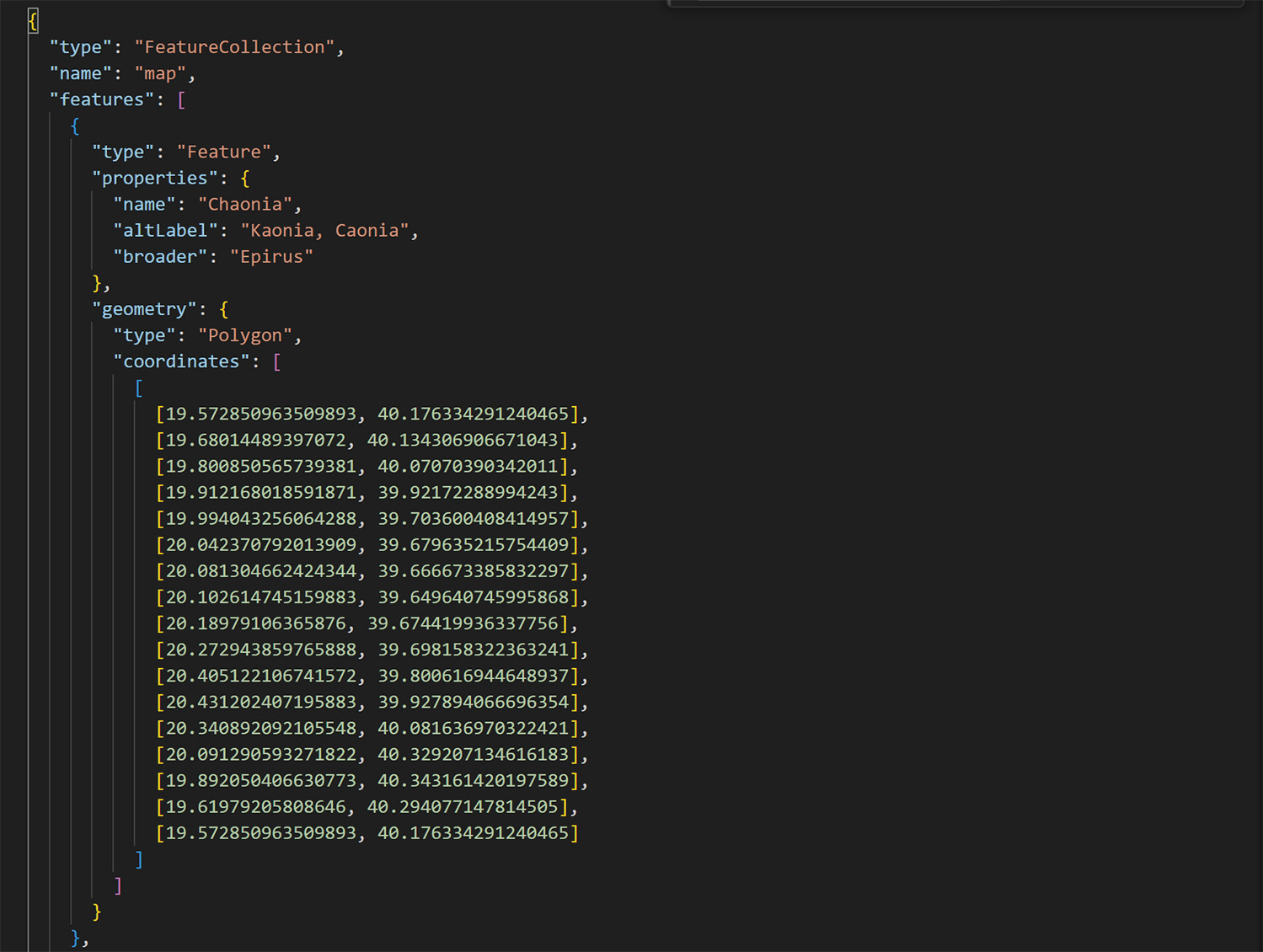Click the "Feature" type value
This screenshot has width=1263, height=952.
tap(224, 152)
